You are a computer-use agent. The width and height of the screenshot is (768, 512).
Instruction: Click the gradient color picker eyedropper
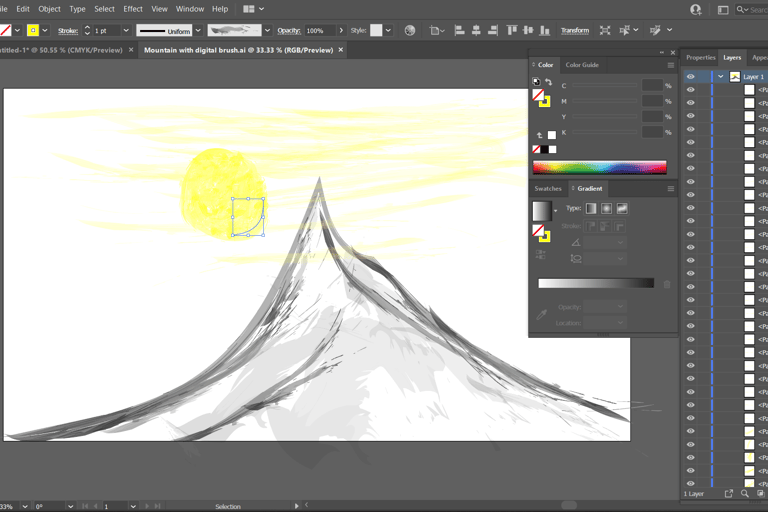click(541, 314)
